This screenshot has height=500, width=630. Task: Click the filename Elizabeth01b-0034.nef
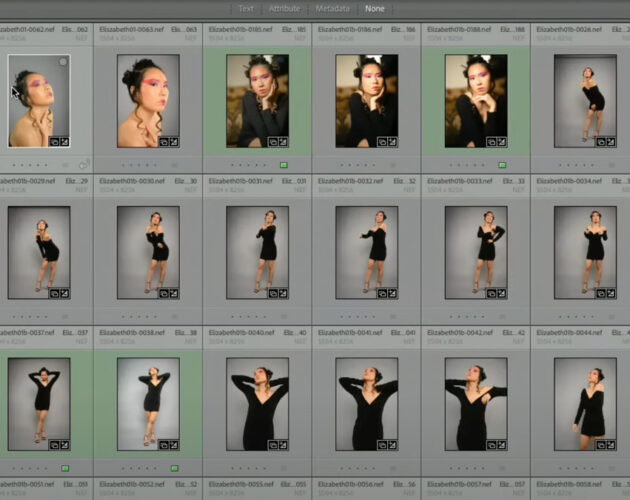coord(569,181)
